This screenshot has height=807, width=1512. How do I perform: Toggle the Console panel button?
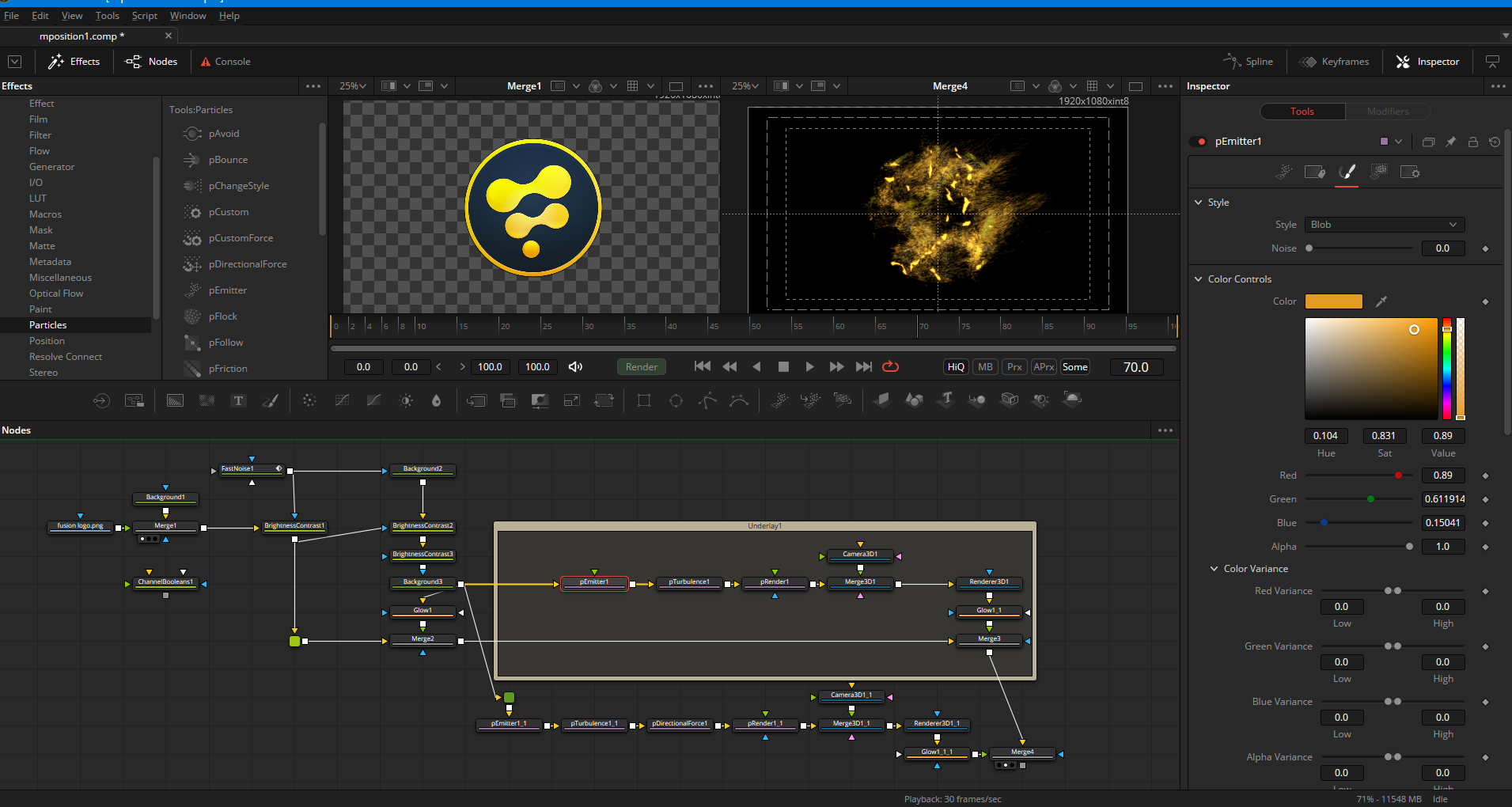[x=225, y=62]
